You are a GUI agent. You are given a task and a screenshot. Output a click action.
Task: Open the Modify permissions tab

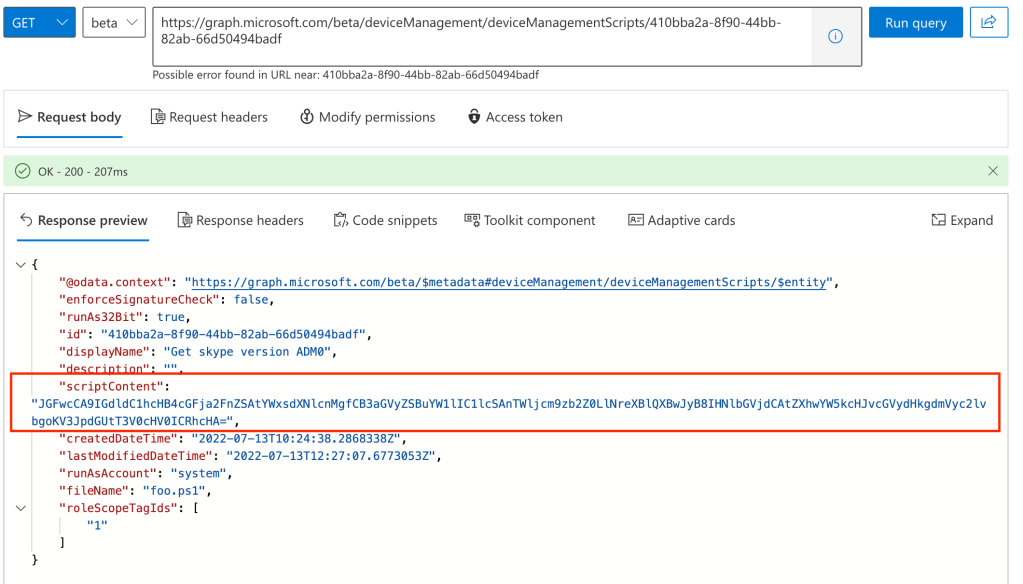(x=367, y=117)
